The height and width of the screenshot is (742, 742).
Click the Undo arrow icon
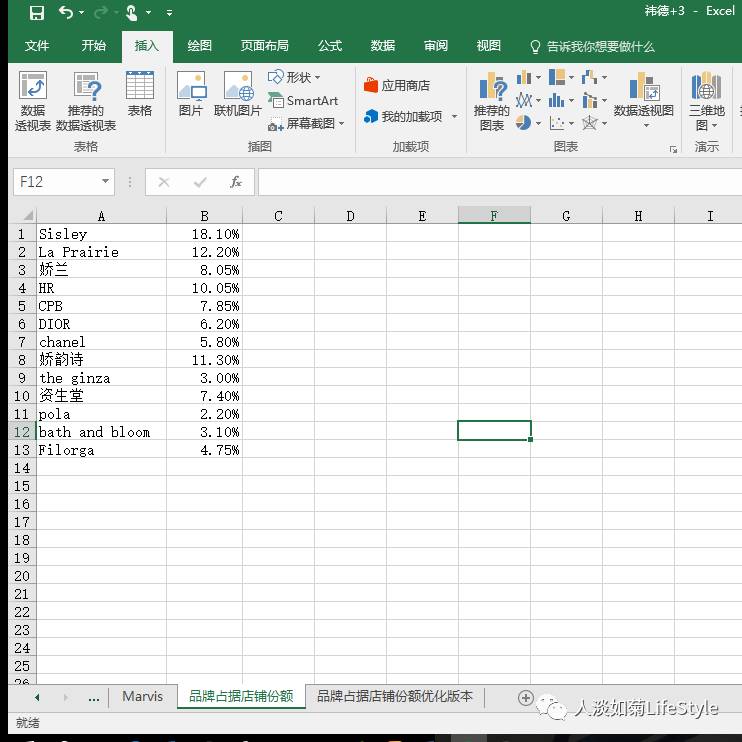click(x=66, y=13)
